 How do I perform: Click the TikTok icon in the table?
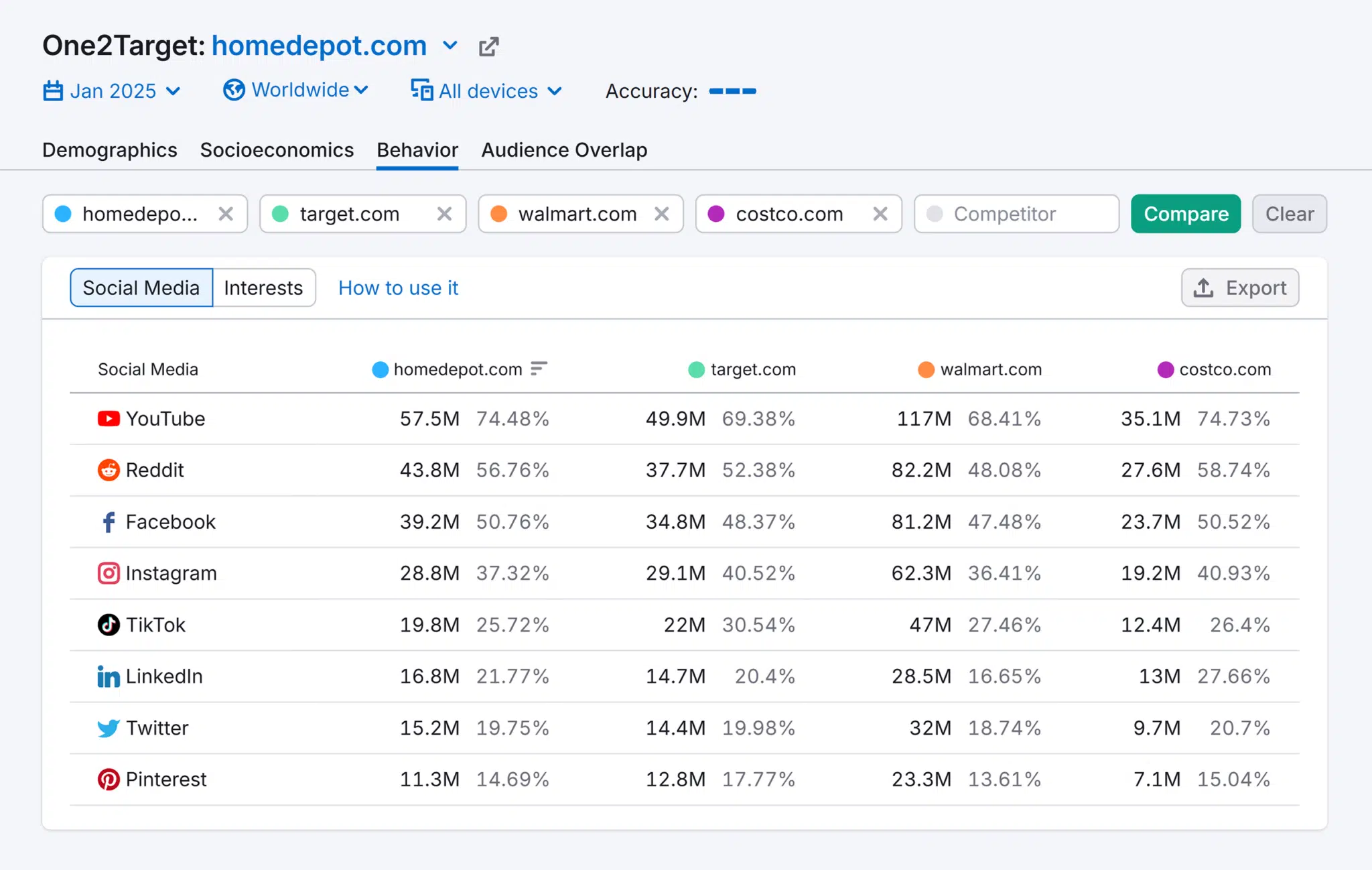point(109,625)
